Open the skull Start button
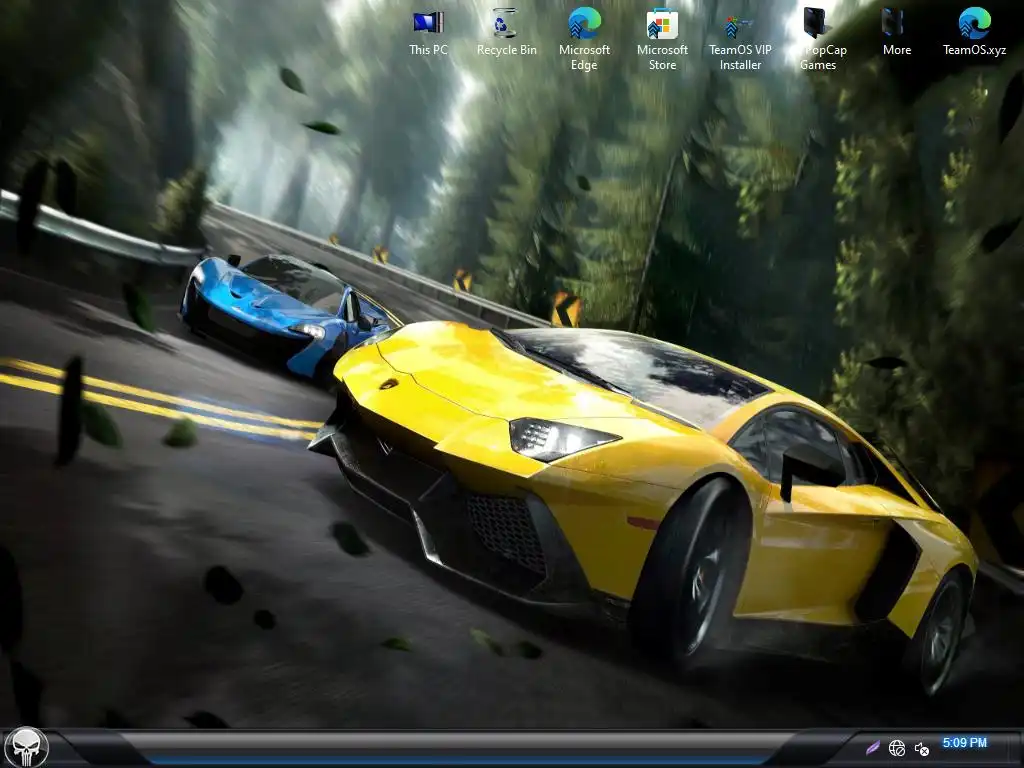The image size is (1024, 768). 27,747
